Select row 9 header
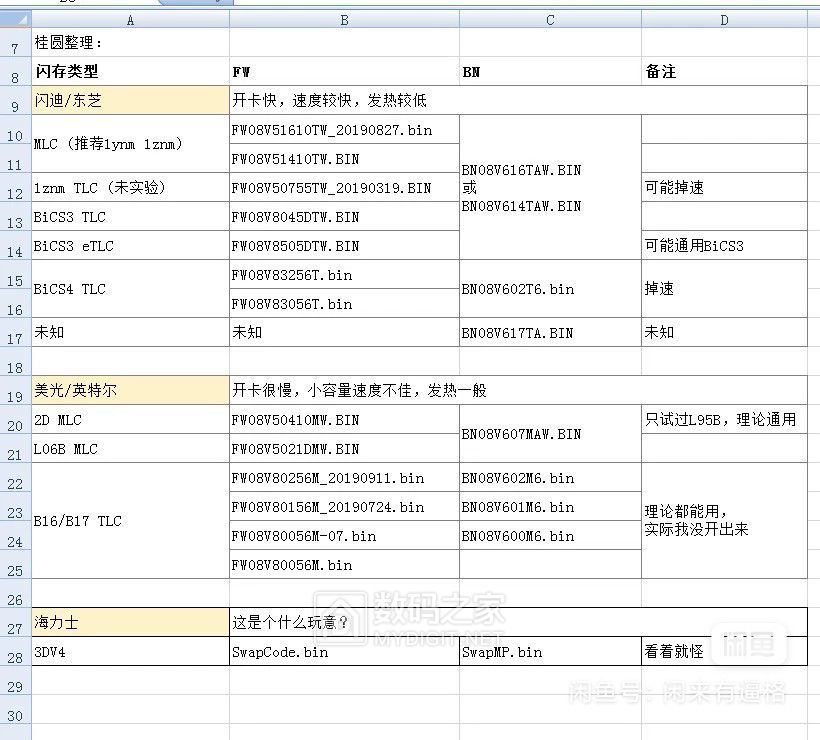The image size is (820, 740). tap(15, 100)
